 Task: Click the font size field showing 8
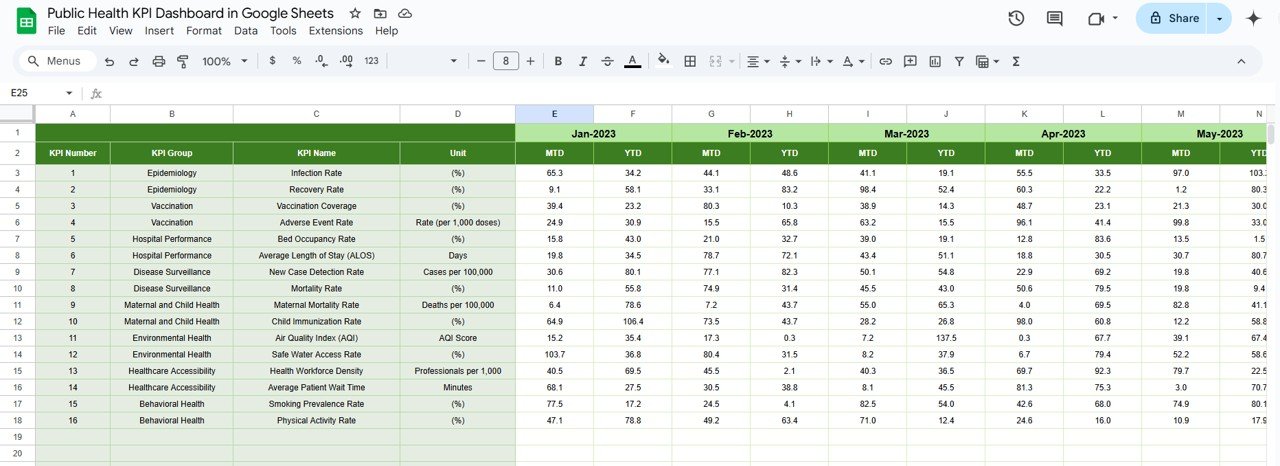click(x=506, y=61)
